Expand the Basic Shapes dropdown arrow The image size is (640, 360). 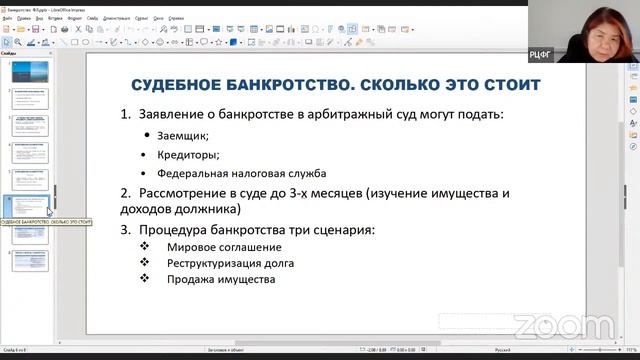point(153,42)
